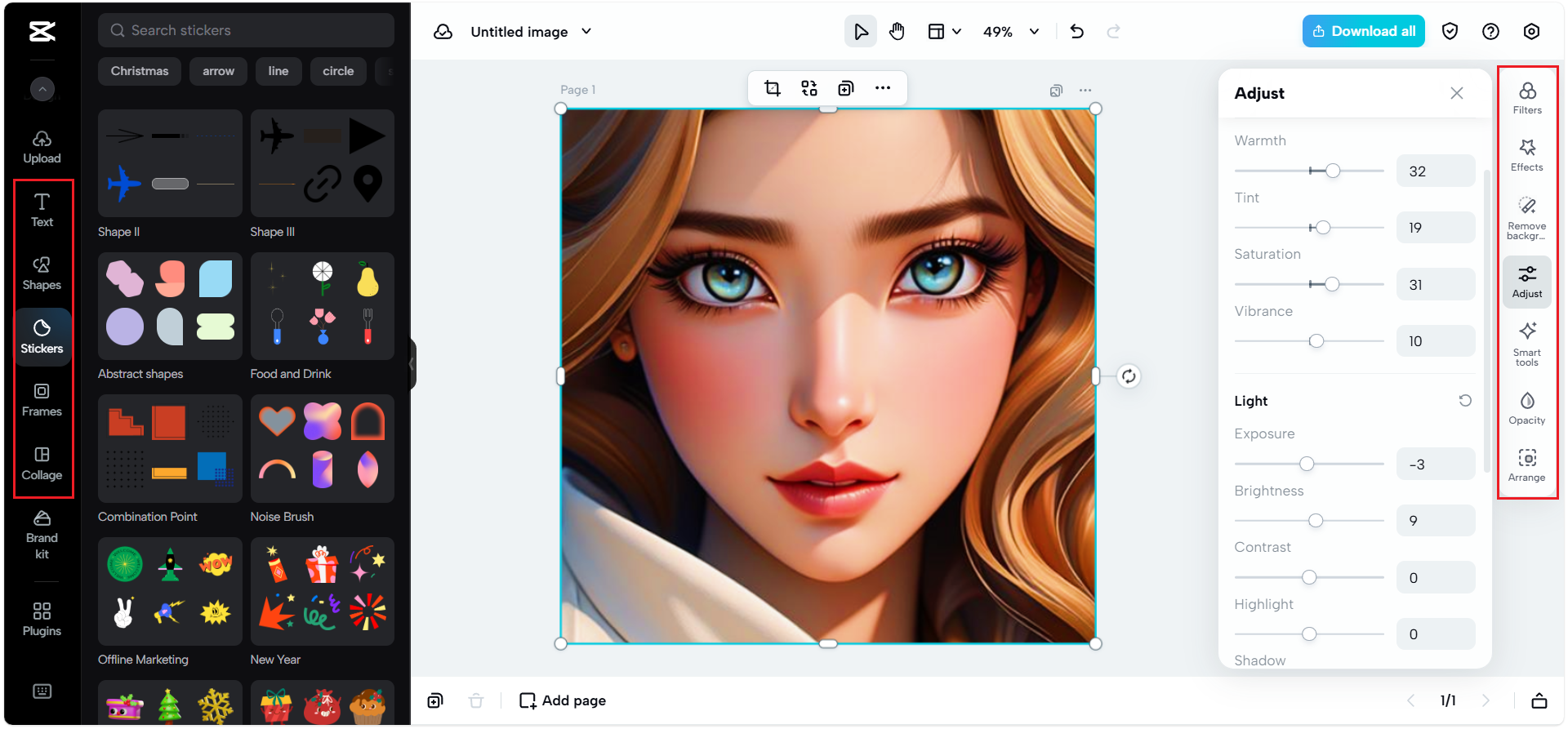1568x729 pixels.
Task: Open the New Year sticker pack
Action: [323, 592]
